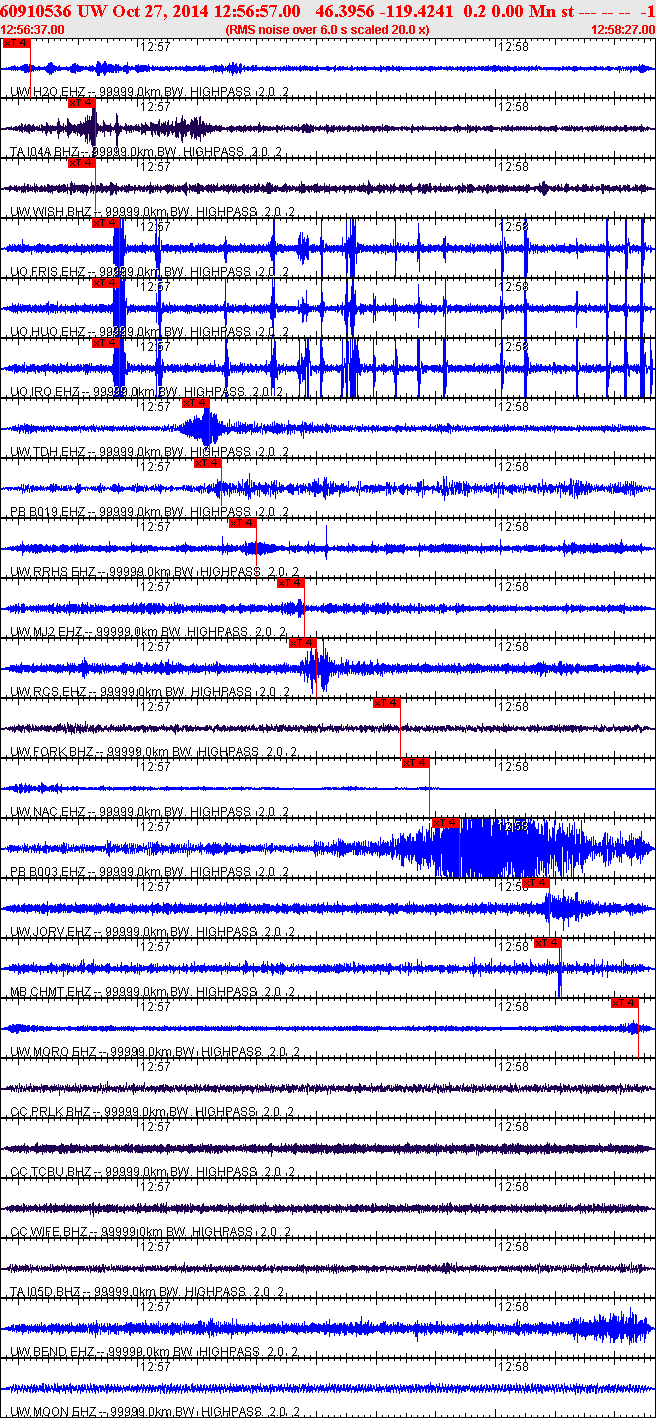Click the pick marker on UO.FRIS trace
Screen dimensions: 656x1418
(x=105, y=223)
